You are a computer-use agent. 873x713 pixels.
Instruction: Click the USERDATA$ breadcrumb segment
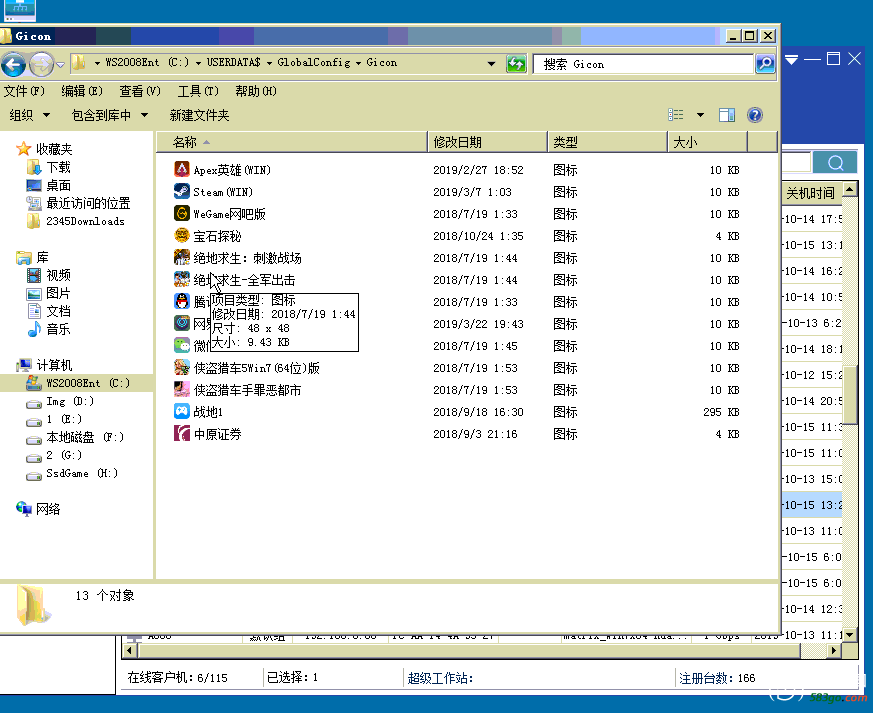pos(233,62)
